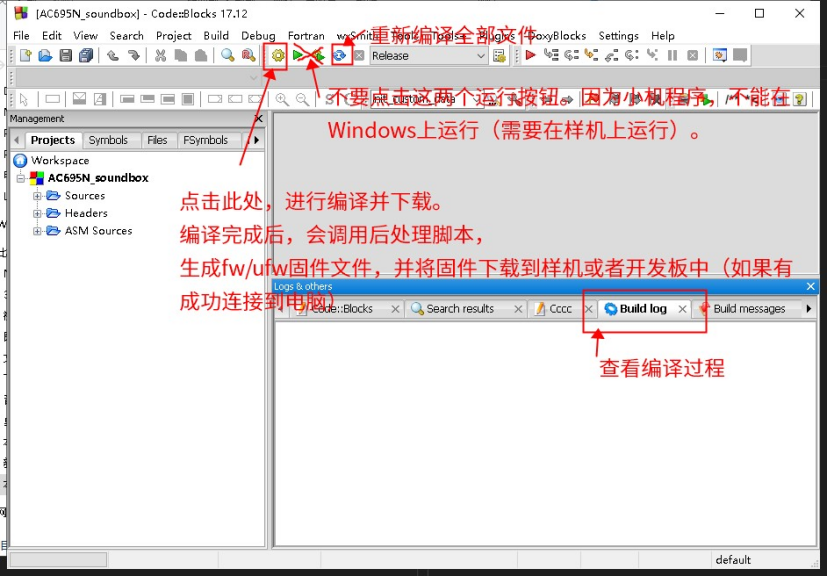Open the Search results tab
Screen dimensions: 827x576
pyautogui.click(x=460, y=309)
